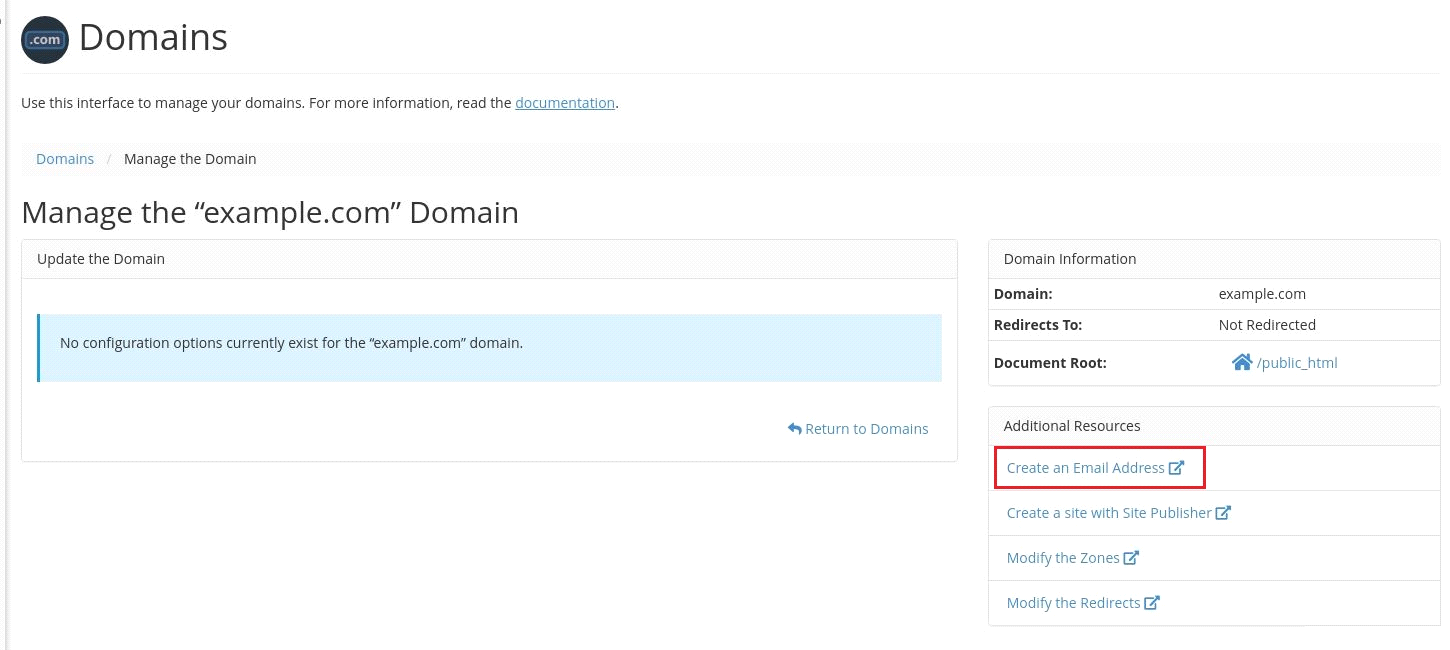
Task: Click the external-link icon on Modify the Zones
Action: (x=1131, y=557)
